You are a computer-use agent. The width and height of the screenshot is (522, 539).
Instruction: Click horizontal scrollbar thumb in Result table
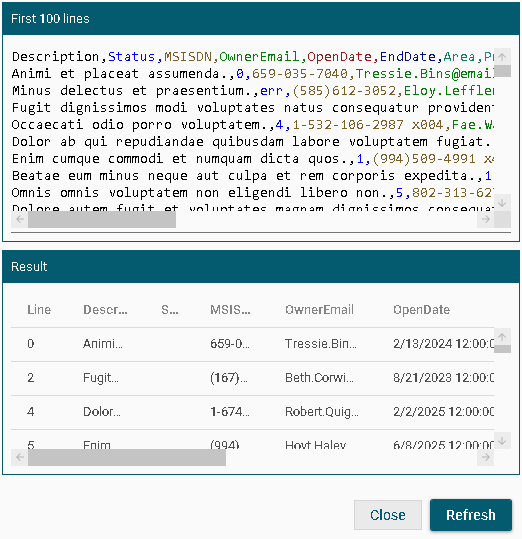point(127,457)
